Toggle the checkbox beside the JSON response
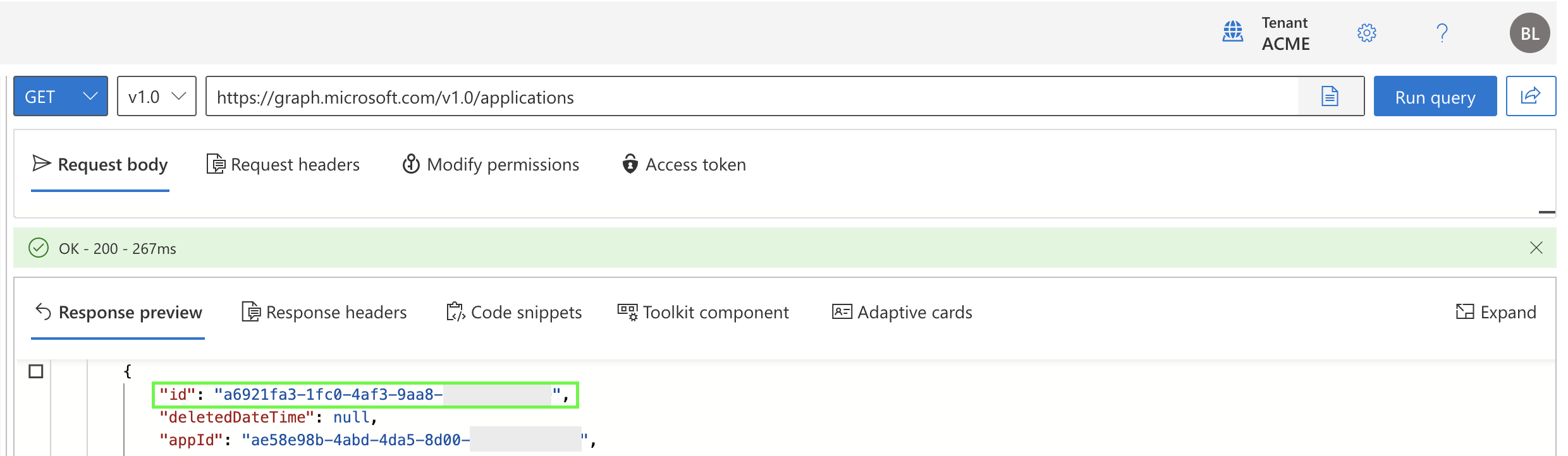The width and height of the screenshot is (1568, 456). 36,371
